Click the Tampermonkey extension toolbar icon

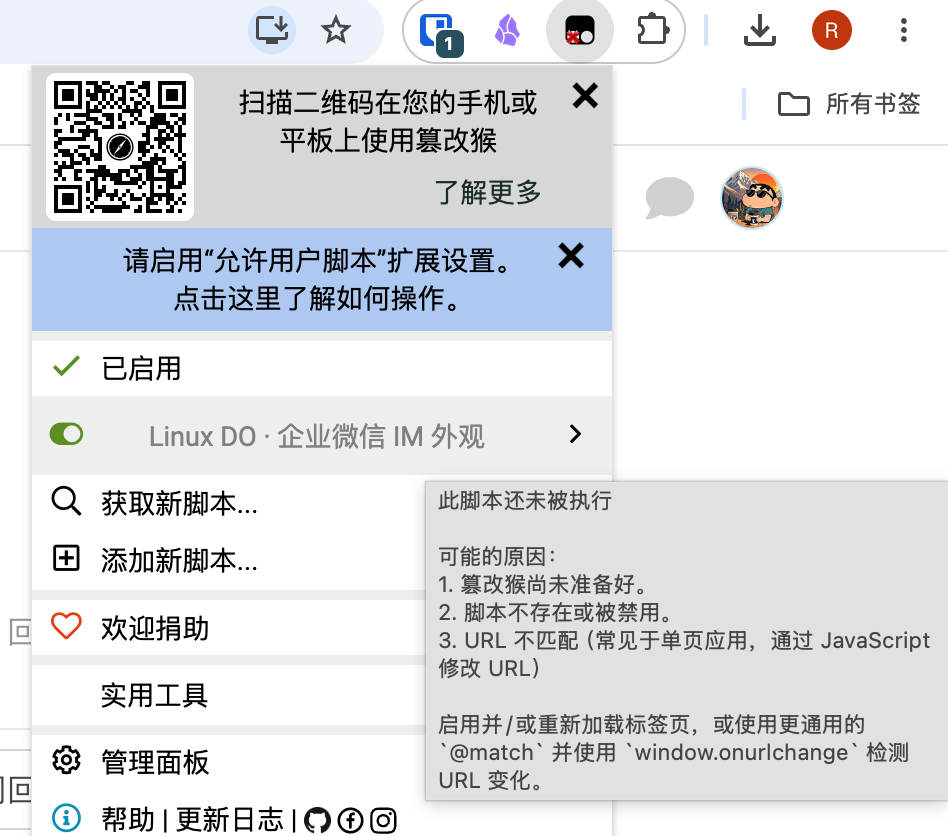coord(579,30)
